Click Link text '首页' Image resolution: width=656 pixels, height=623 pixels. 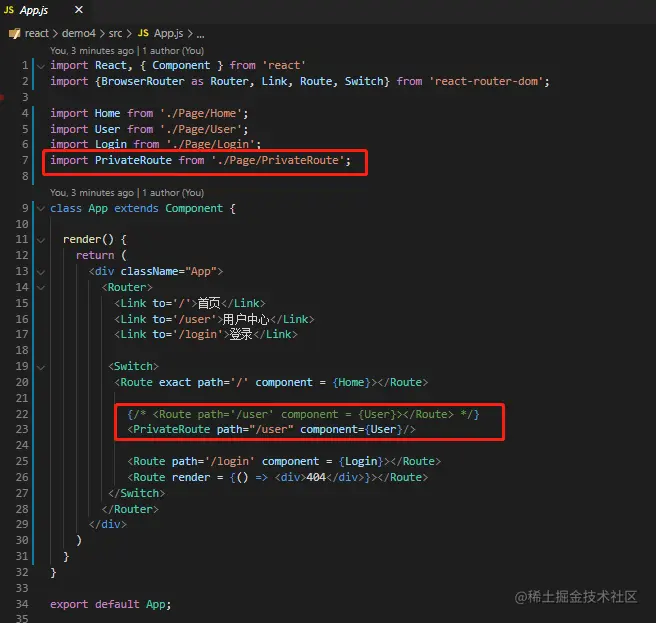coord(209,303)
